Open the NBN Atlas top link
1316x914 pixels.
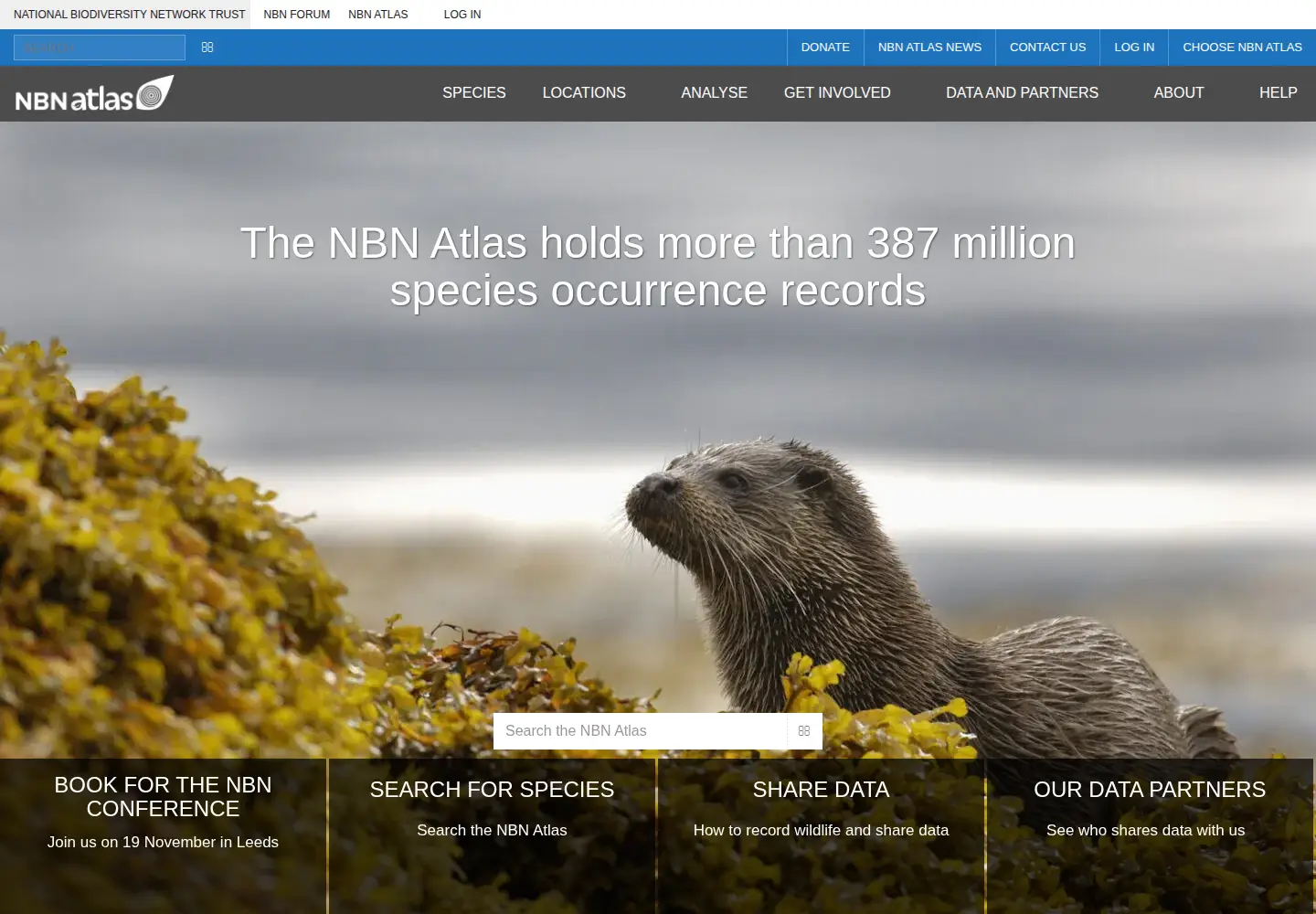378,15
